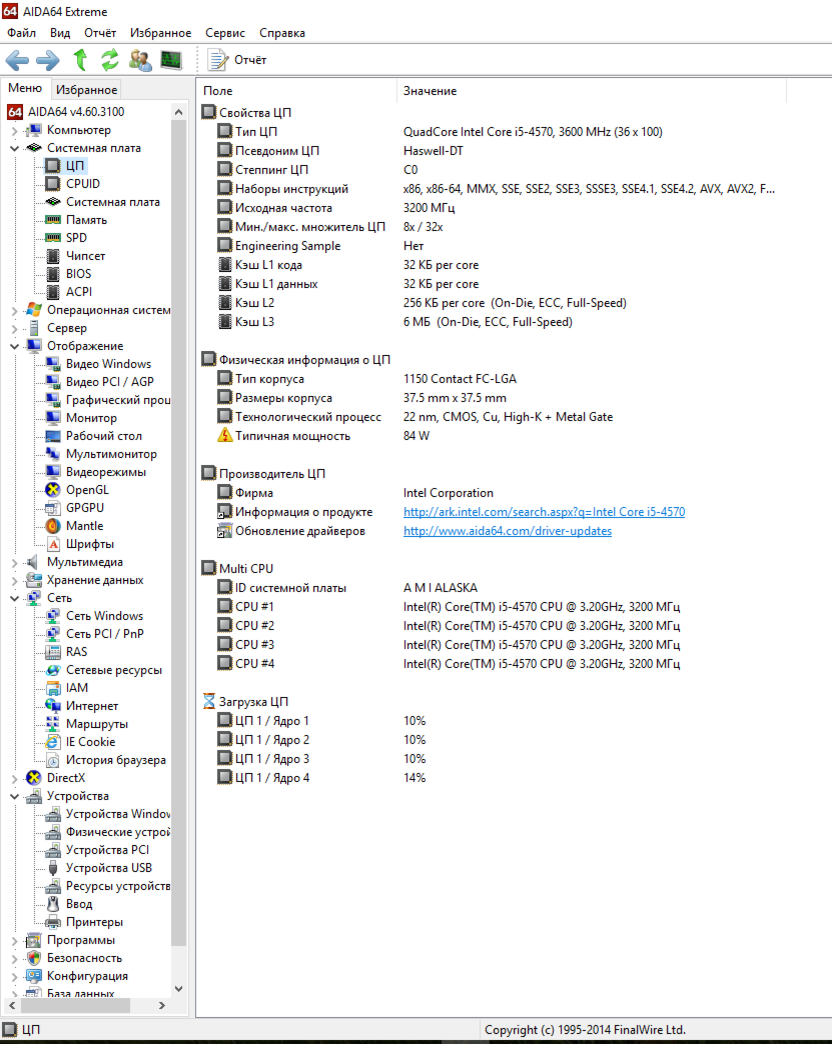Viewport: 832px width, 1044px height.
Task: Select the Ввод mouse icon
Action: coord(53,904)
